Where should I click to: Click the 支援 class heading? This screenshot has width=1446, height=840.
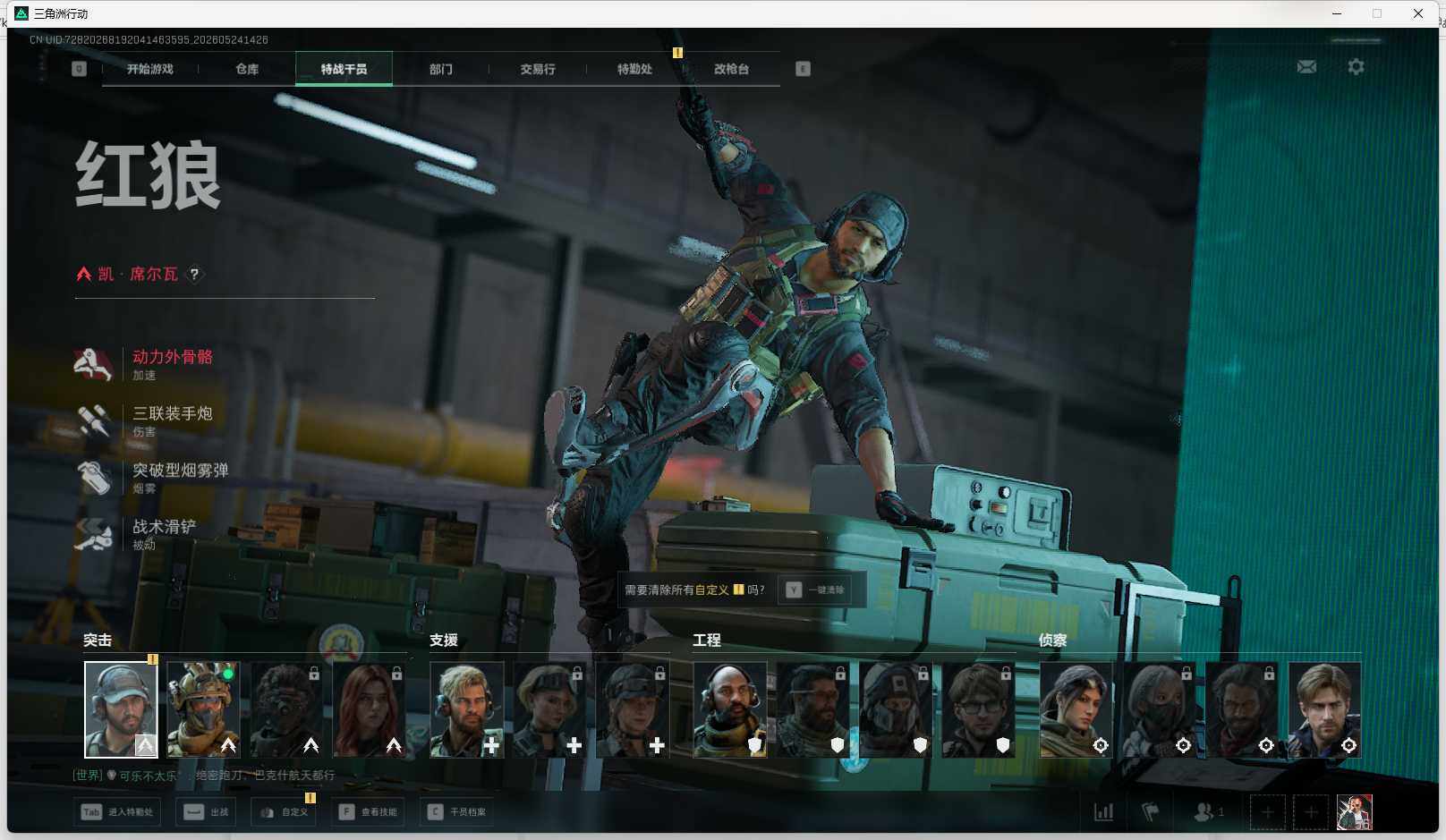pos(444,641)
